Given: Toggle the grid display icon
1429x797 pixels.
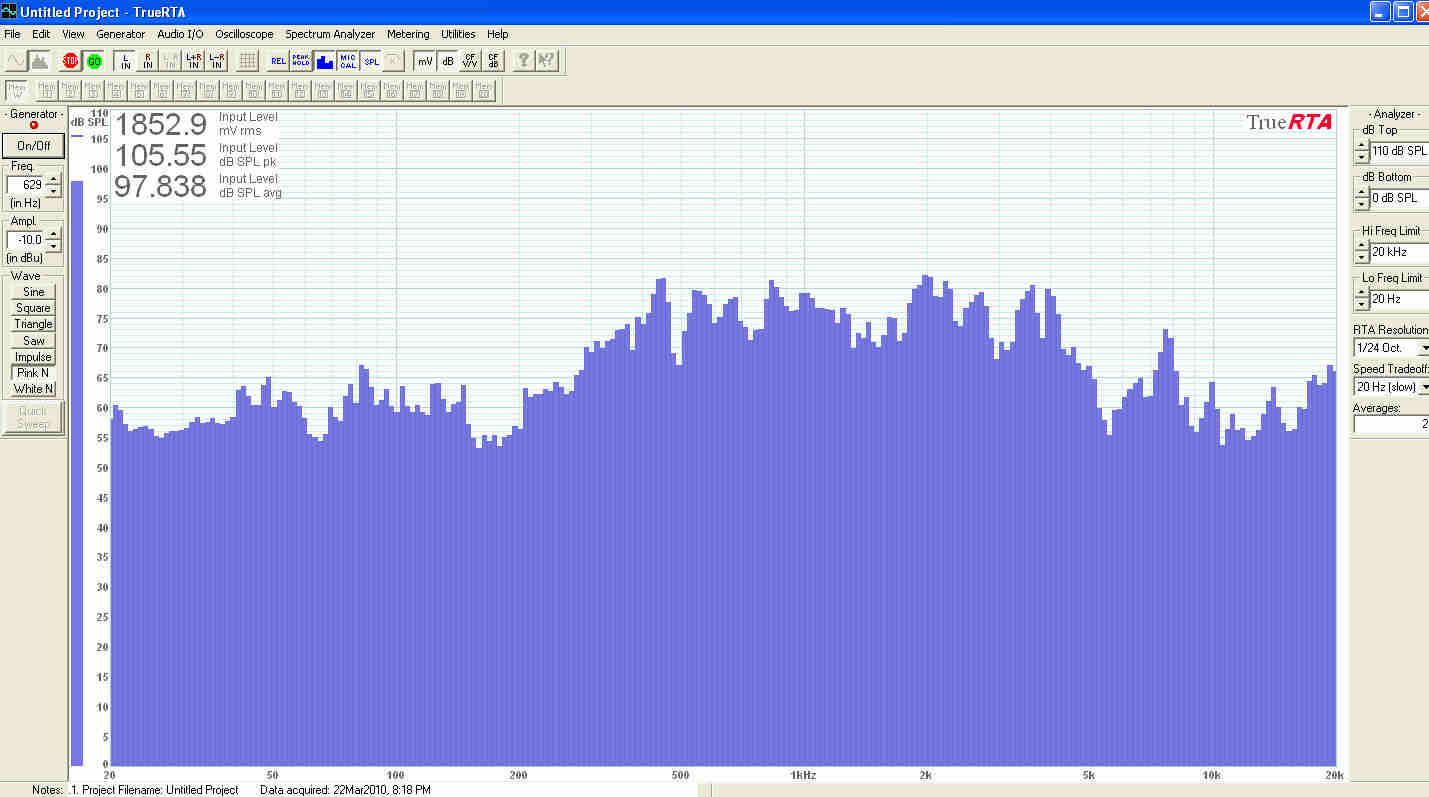Looking at the screenshot, I should click(x=247, y=61).
